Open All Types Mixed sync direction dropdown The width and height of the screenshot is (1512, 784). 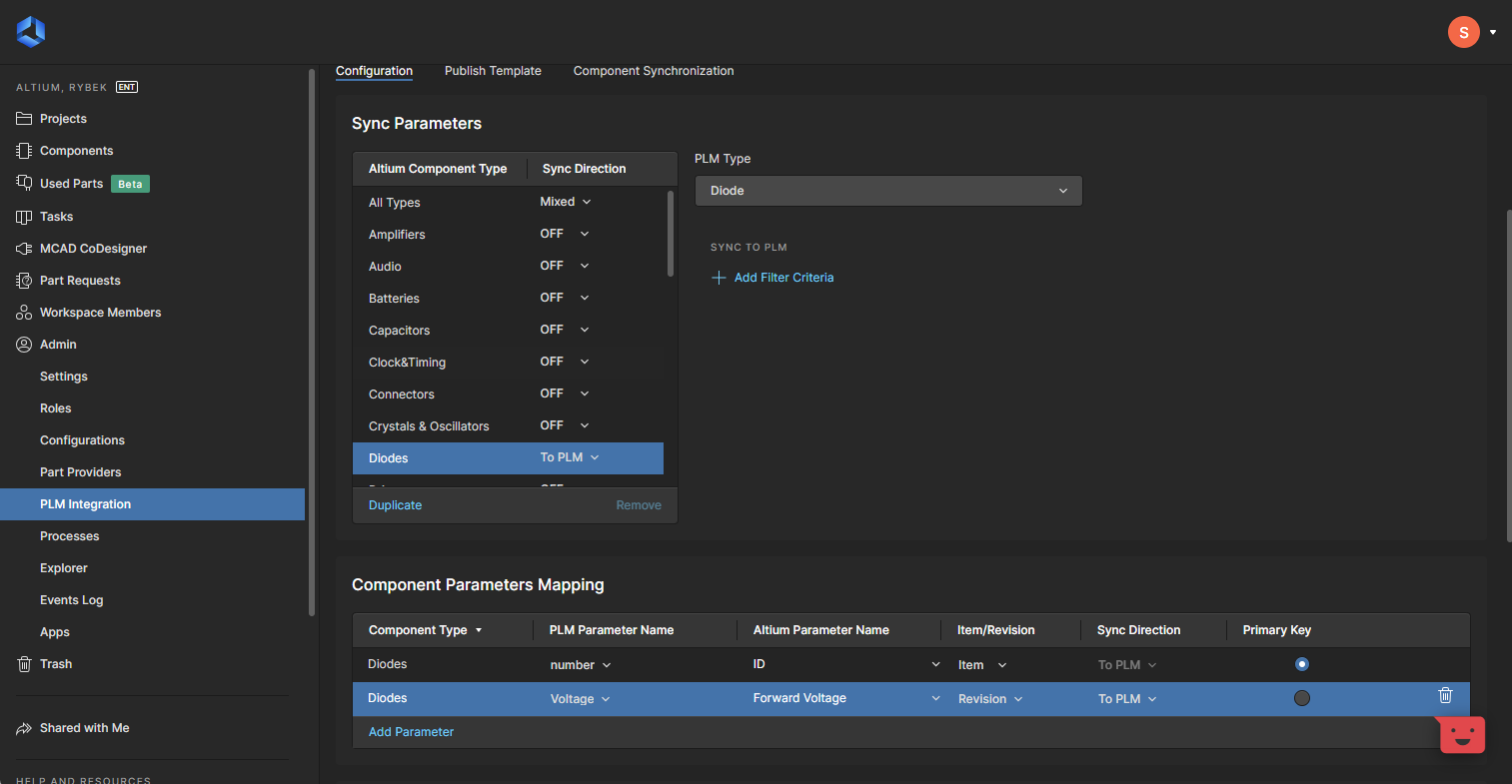[x=566, y=202]
